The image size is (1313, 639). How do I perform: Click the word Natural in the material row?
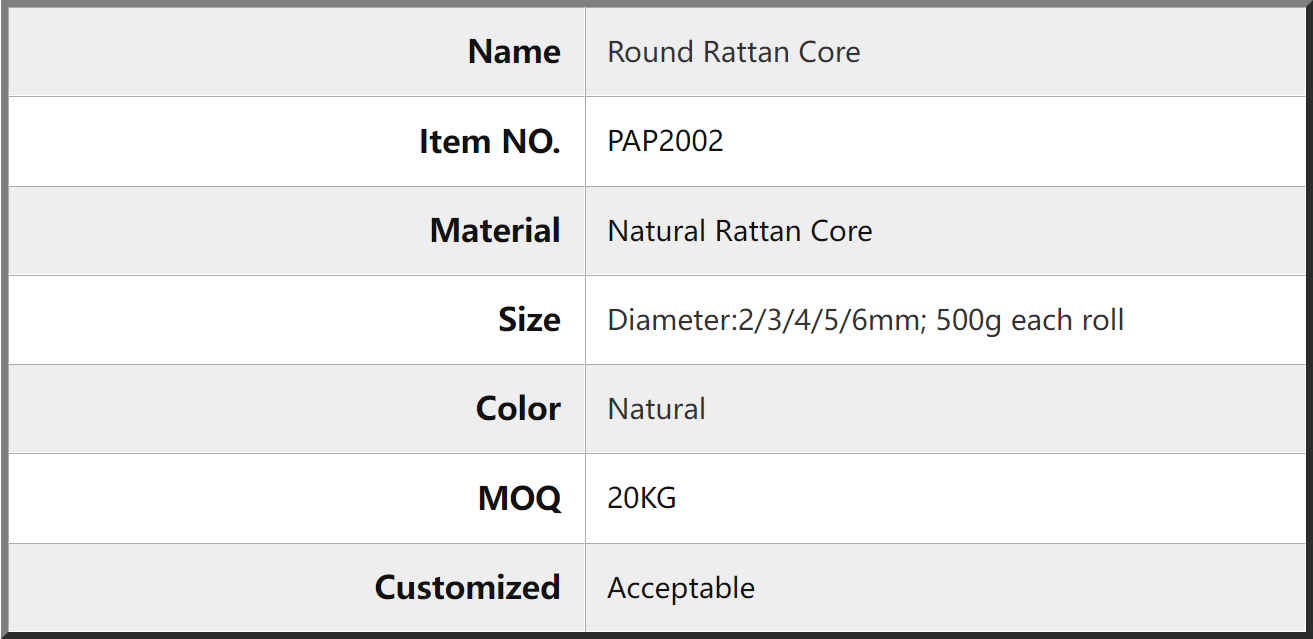[x=657, y=231]
